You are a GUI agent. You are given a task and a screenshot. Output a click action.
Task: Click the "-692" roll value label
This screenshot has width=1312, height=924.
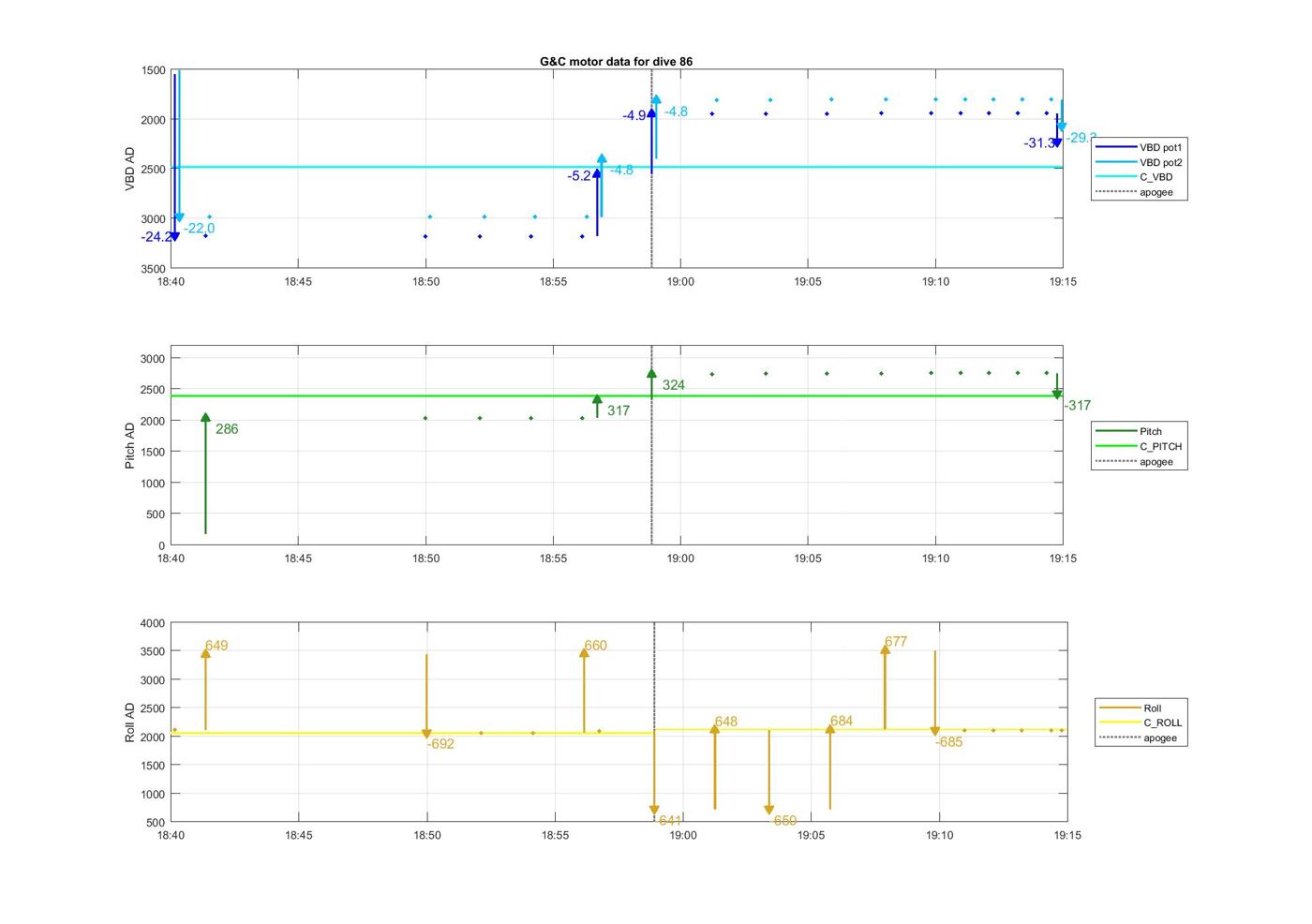pyautogui.click(x=440, y=744)
